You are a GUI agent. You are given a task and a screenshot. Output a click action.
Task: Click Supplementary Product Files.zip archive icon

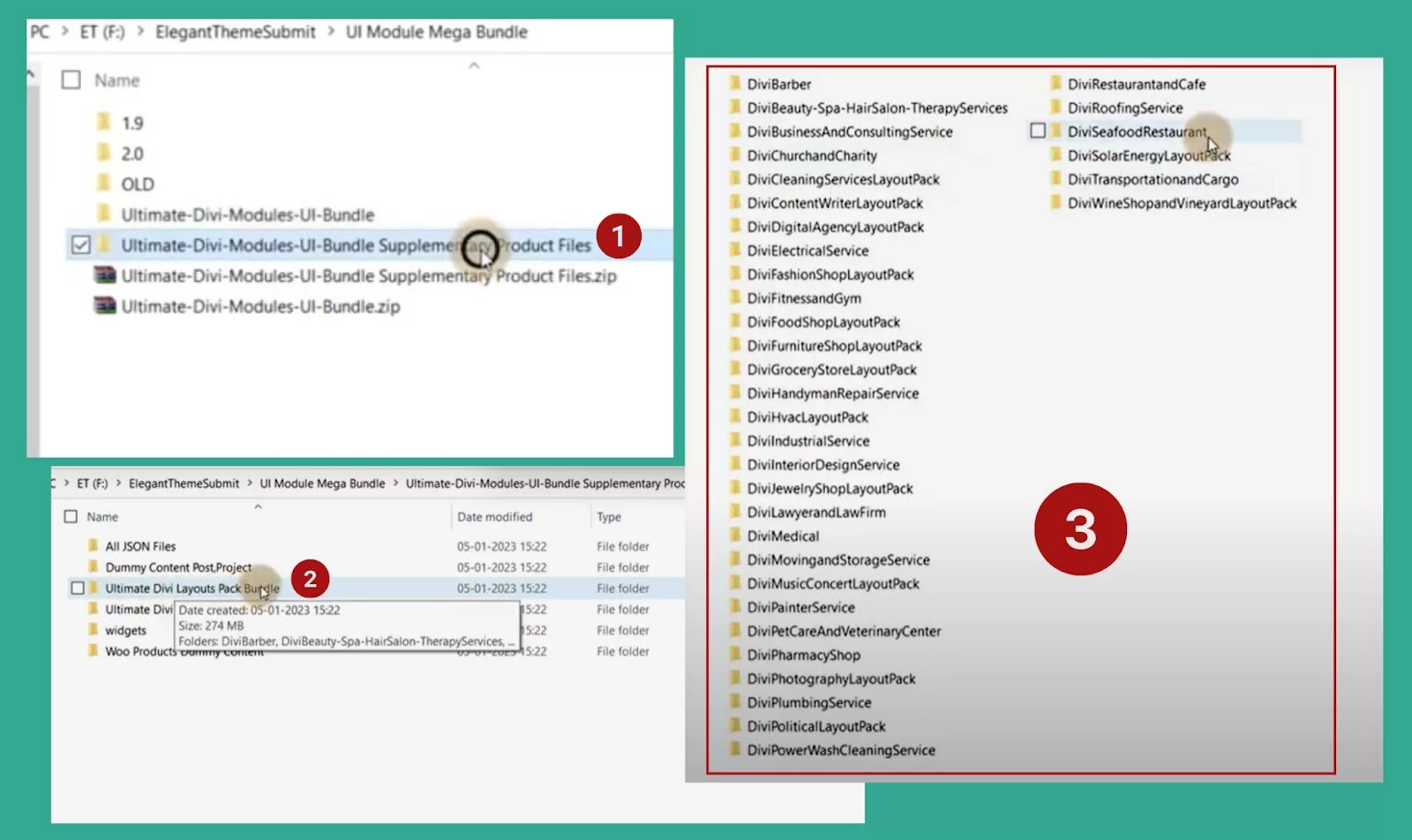tap(105, 275)
